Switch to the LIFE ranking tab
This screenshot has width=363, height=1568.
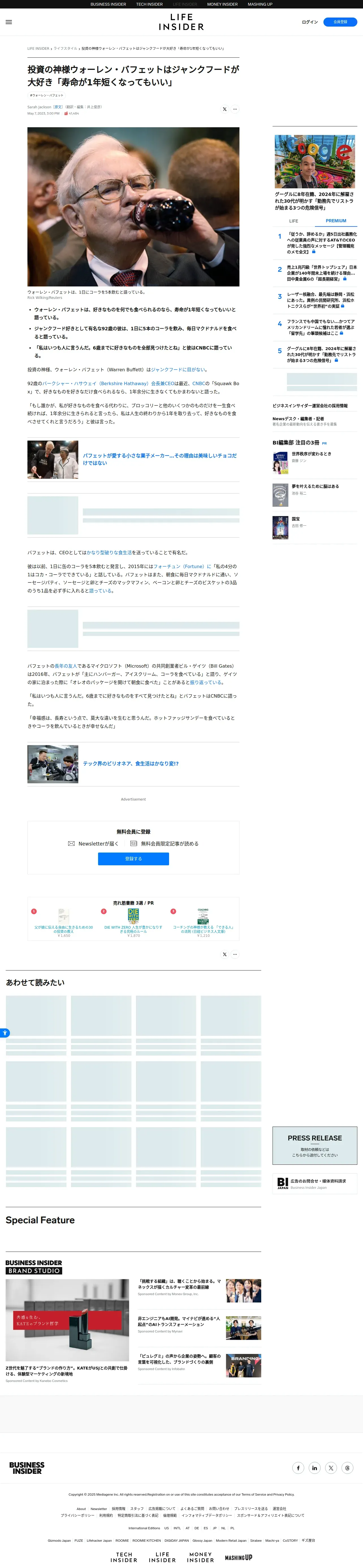[x=293, y=221]
